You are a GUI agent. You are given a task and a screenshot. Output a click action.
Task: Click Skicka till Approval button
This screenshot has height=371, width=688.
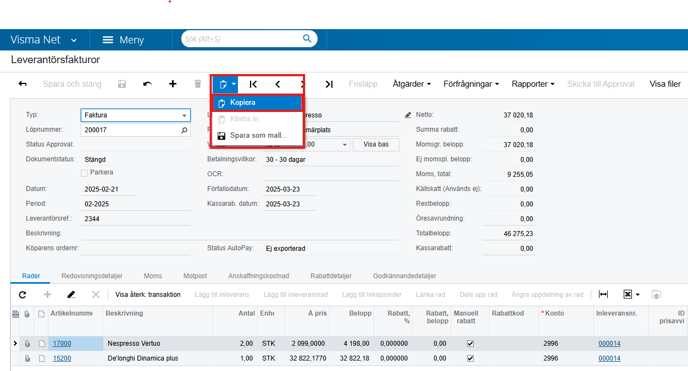600,84
